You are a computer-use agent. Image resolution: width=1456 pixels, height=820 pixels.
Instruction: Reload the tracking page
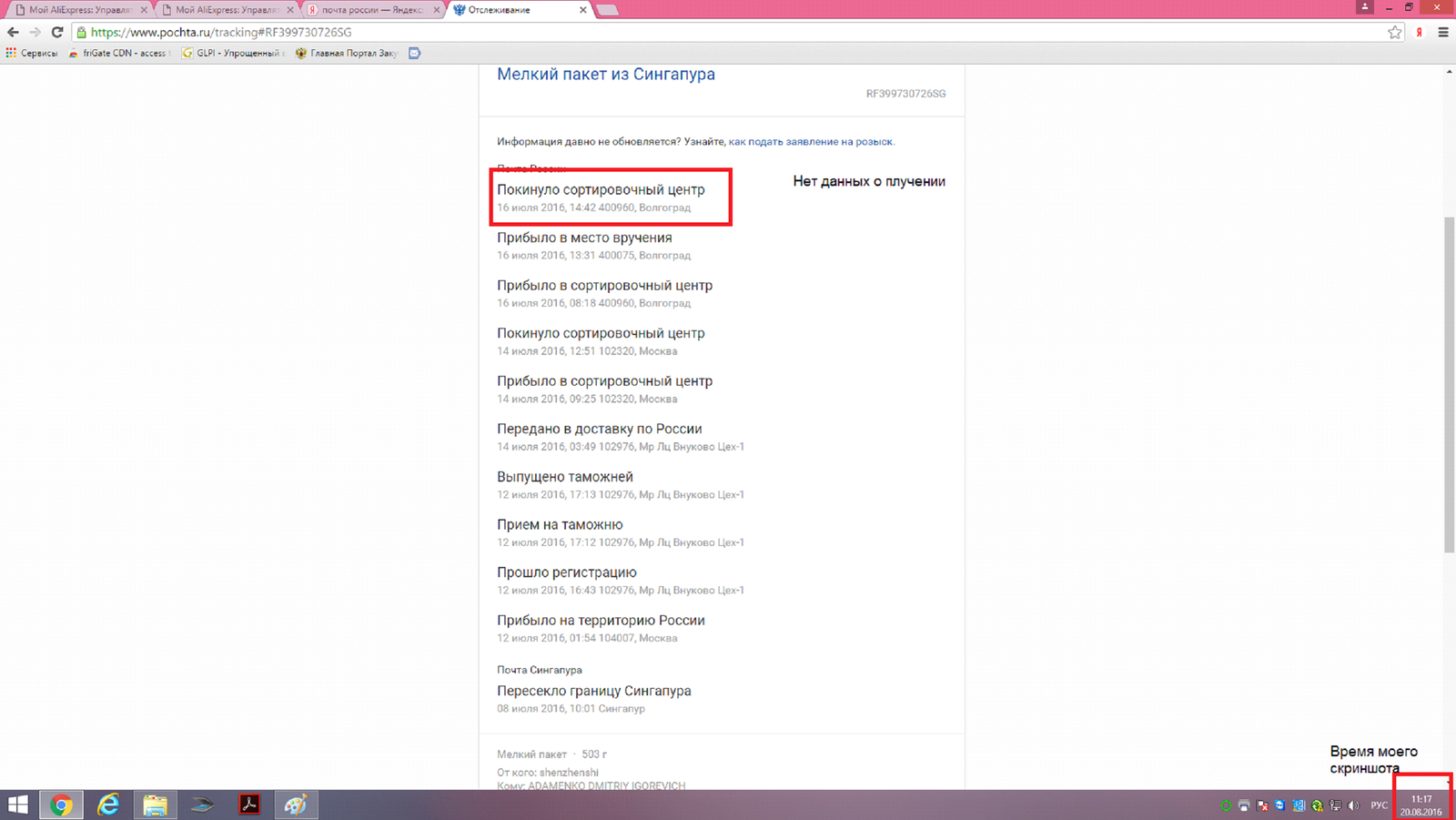pyautogui.click(x=57, y=32)
